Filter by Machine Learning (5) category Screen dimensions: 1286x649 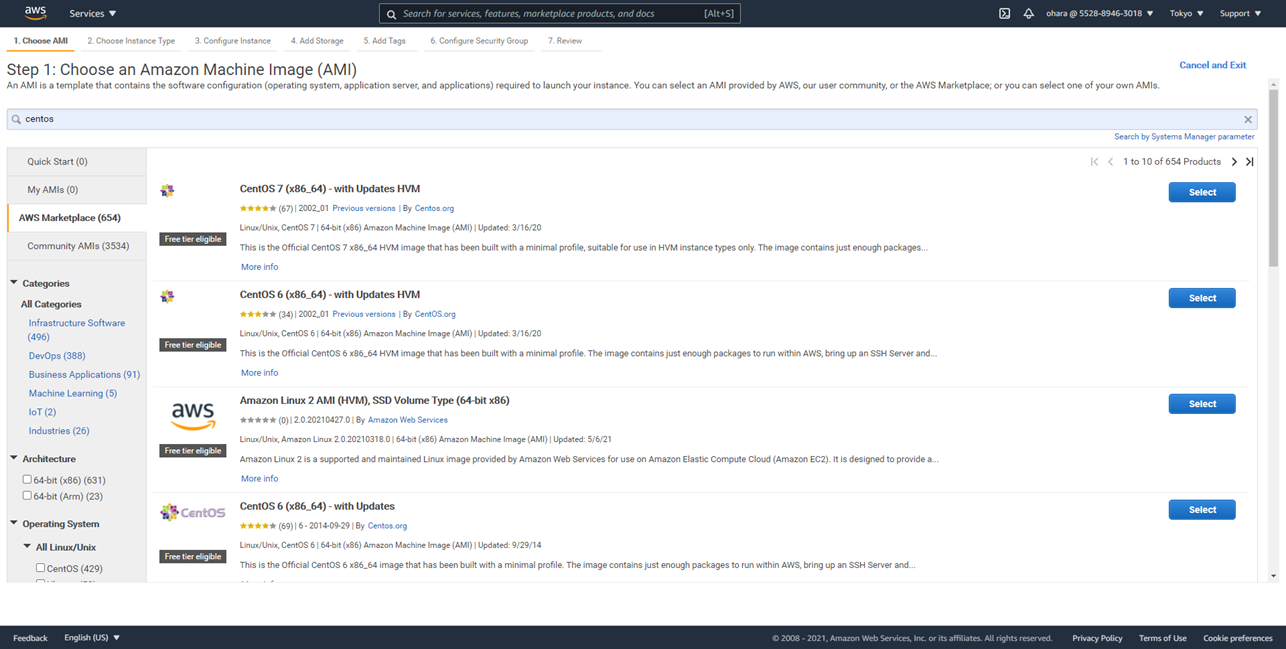(x=73, y=393)
